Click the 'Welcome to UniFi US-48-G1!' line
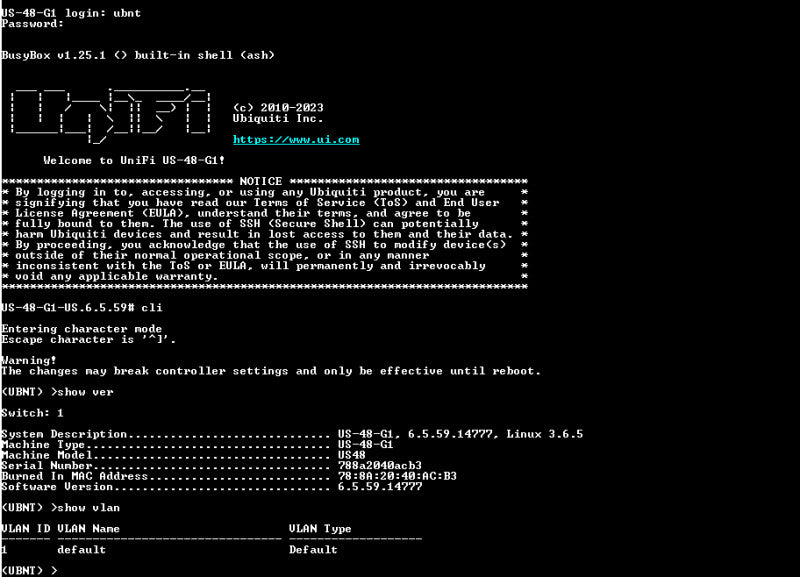Viewport: 800px width, 577px height. (x=134, y=160)
